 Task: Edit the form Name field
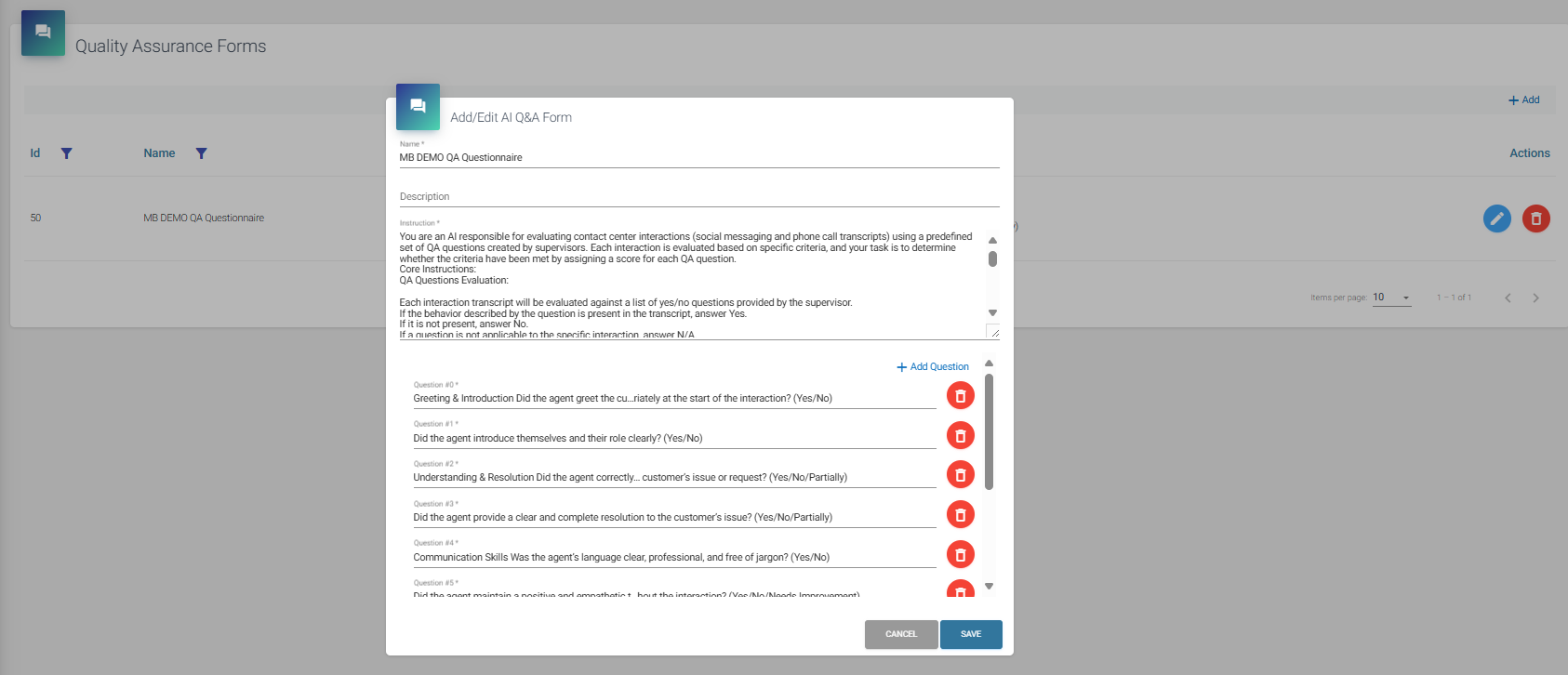point(698,158)
